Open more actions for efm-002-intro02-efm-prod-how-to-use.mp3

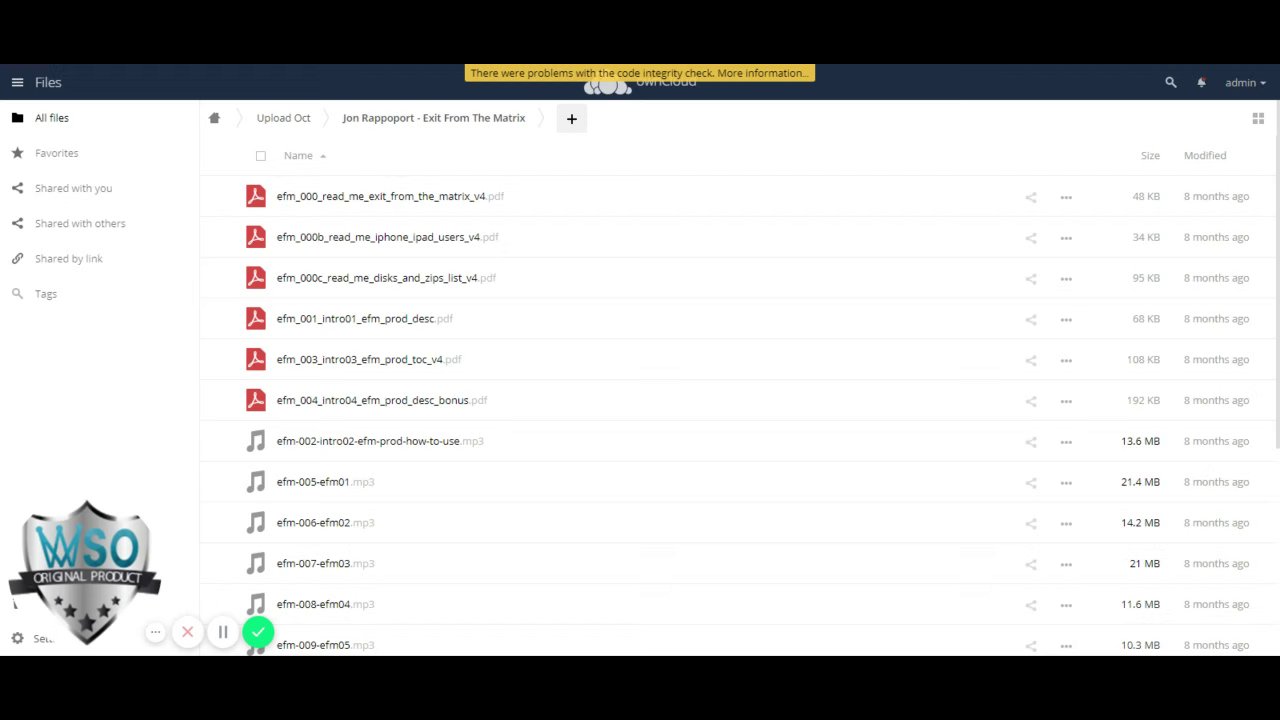click(1066, 442)
